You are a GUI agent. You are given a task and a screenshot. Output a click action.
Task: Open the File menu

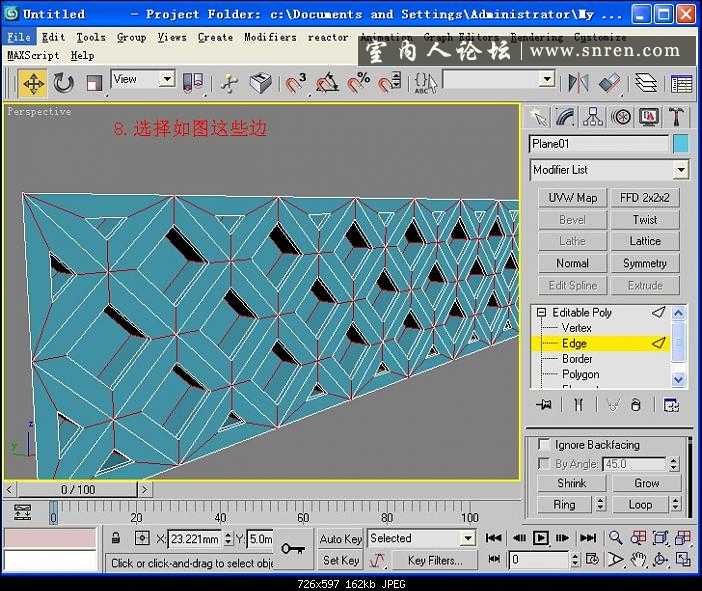[x=19, y=37]
